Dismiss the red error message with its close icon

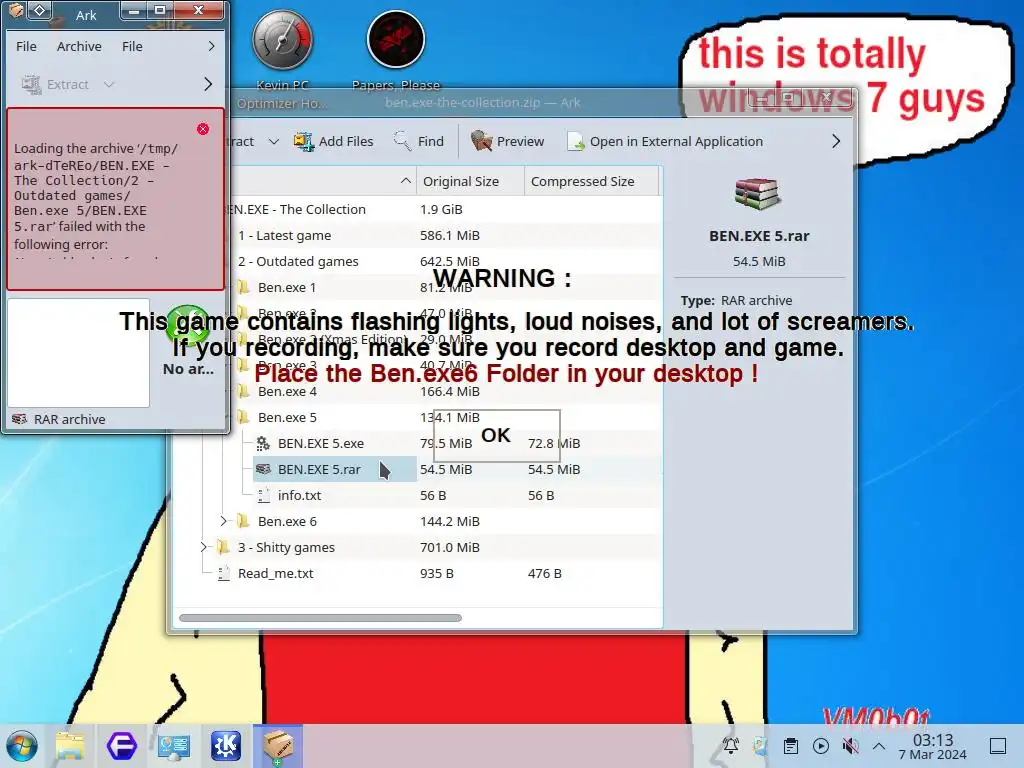coord(203,129)
